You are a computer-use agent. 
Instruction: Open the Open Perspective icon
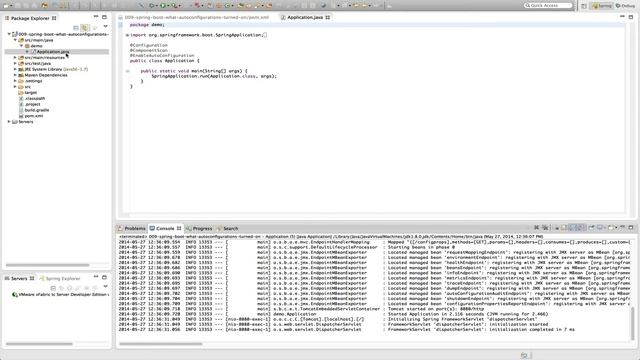click(584, 6)
